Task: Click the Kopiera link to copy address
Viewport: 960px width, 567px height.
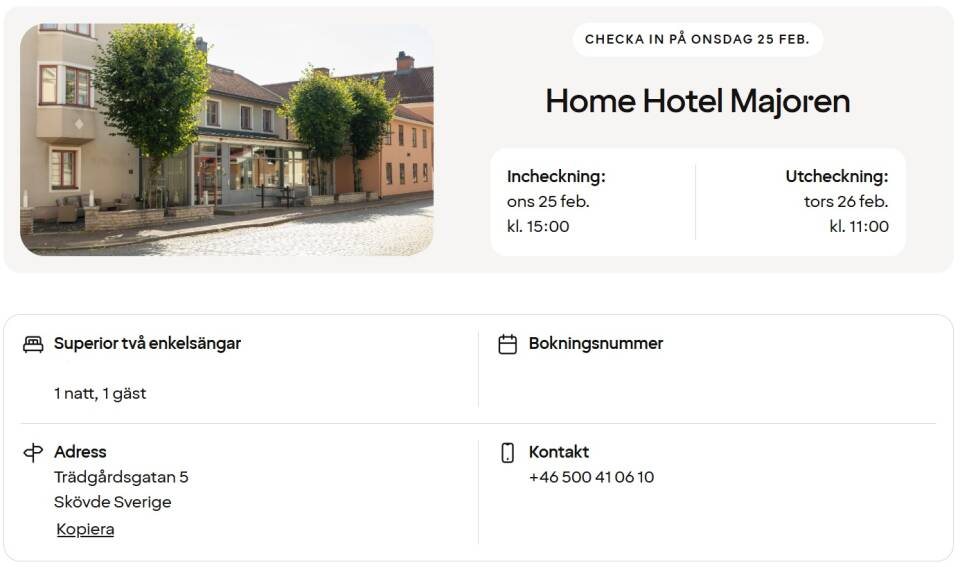Action: (85, 530)
